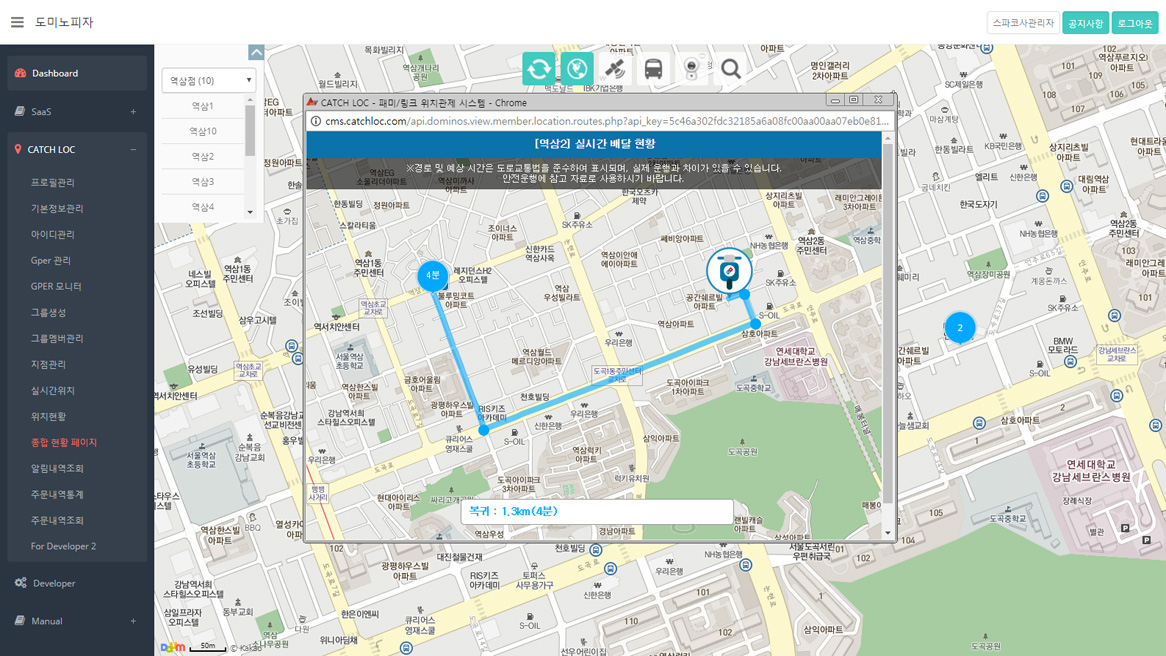Click the [역삼2] 실시간 배달 현황 header
Viewport: 1166px width, 656px height.
594,144
